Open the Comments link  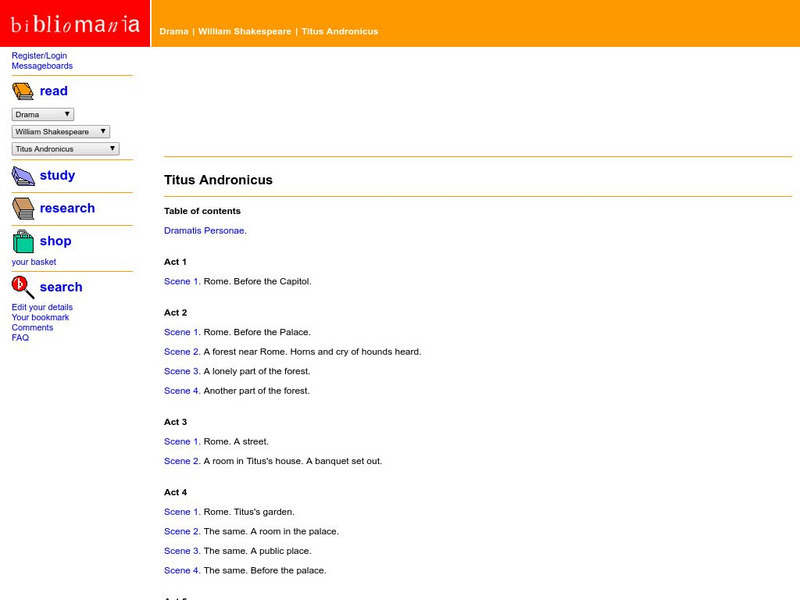pyautogui.click(x=33, y=328)
